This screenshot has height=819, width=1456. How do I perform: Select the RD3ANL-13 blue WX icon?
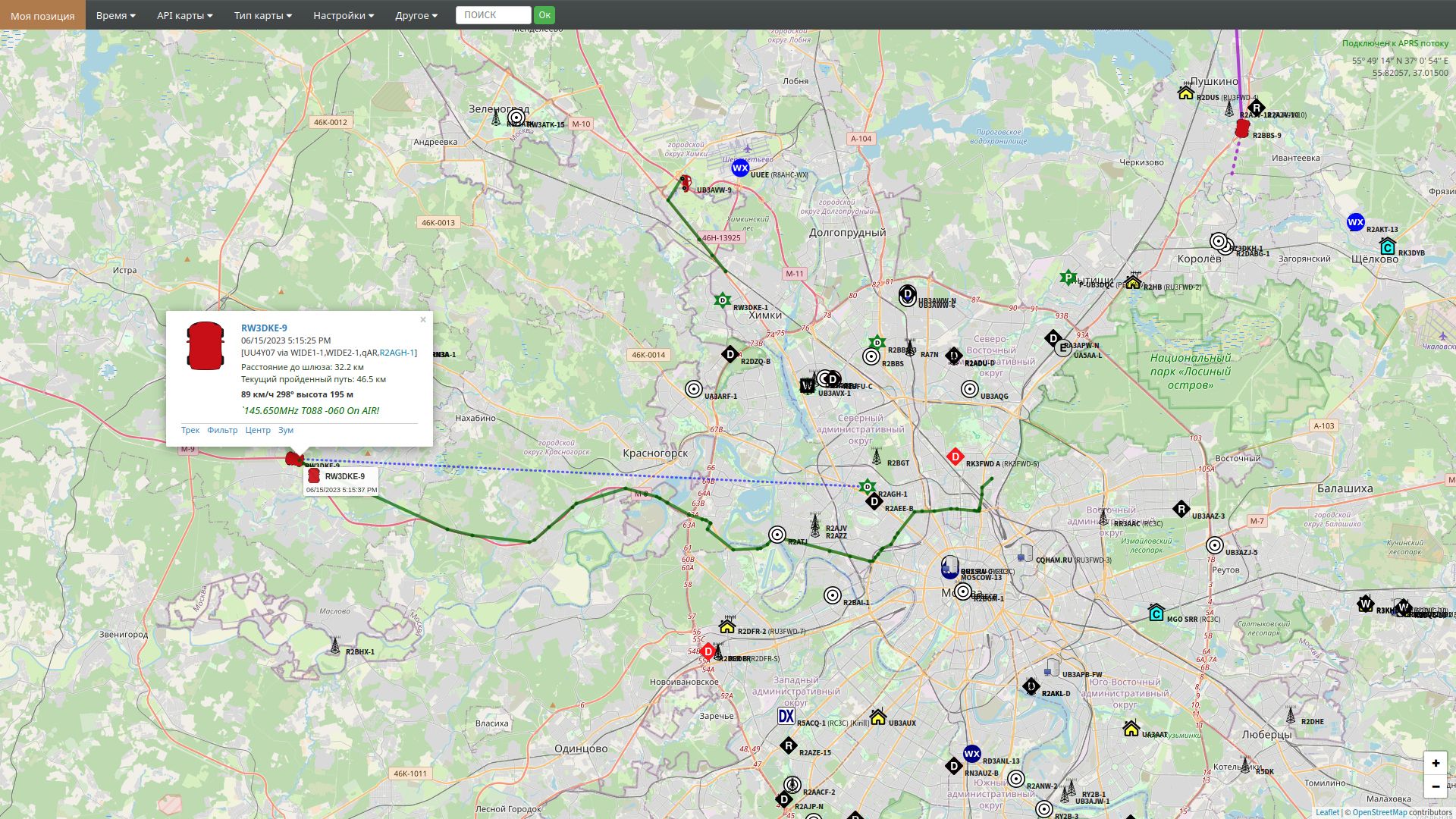pos(971,754)
